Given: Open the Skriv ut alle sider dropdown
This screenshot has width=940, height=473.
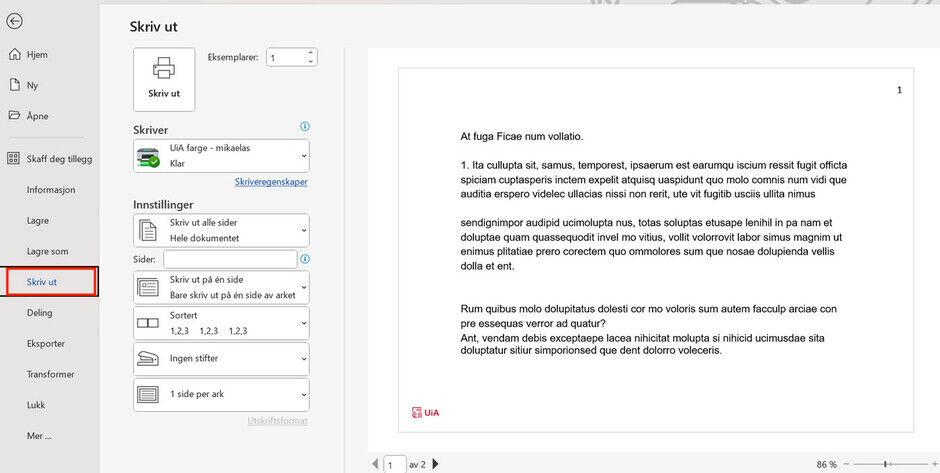Looking at the screenshot, I should point(221,230).
